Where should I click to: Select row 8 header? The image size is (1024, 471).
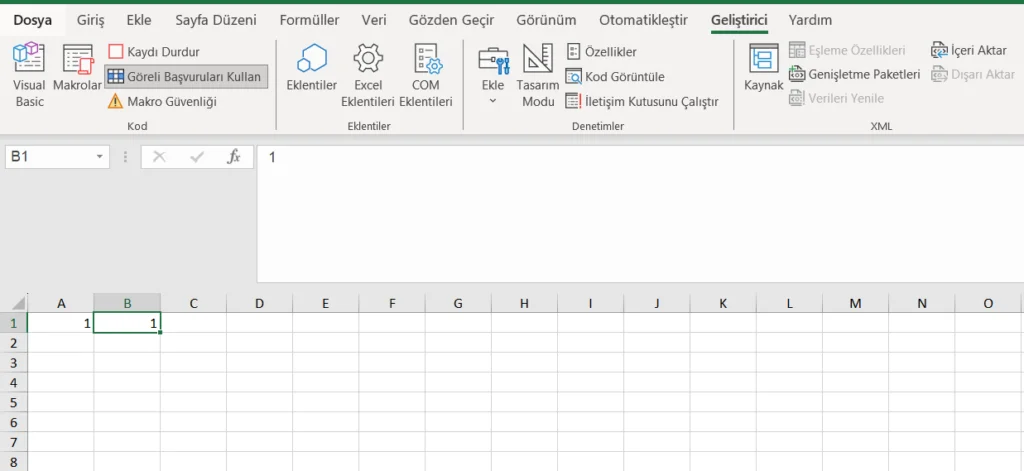click(x=14, y=461)
